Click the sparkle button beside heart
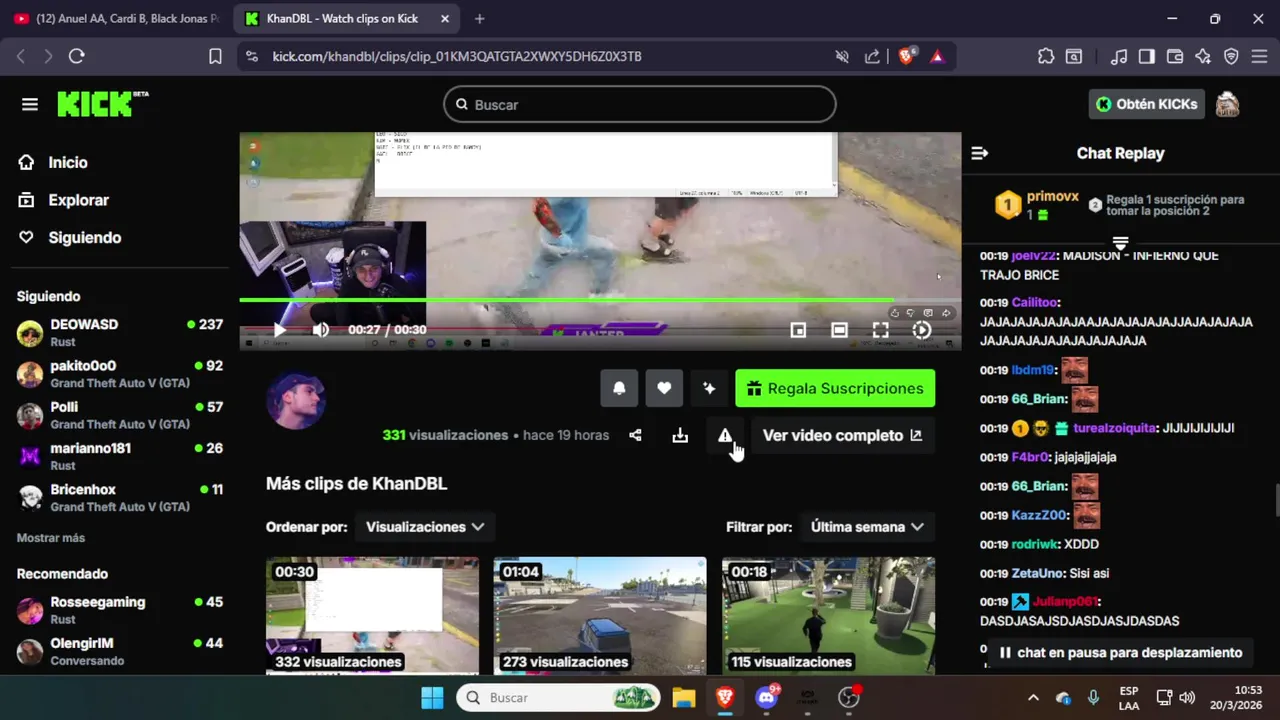This screenshot has height=720, width=1280. (x=709, y=388)
